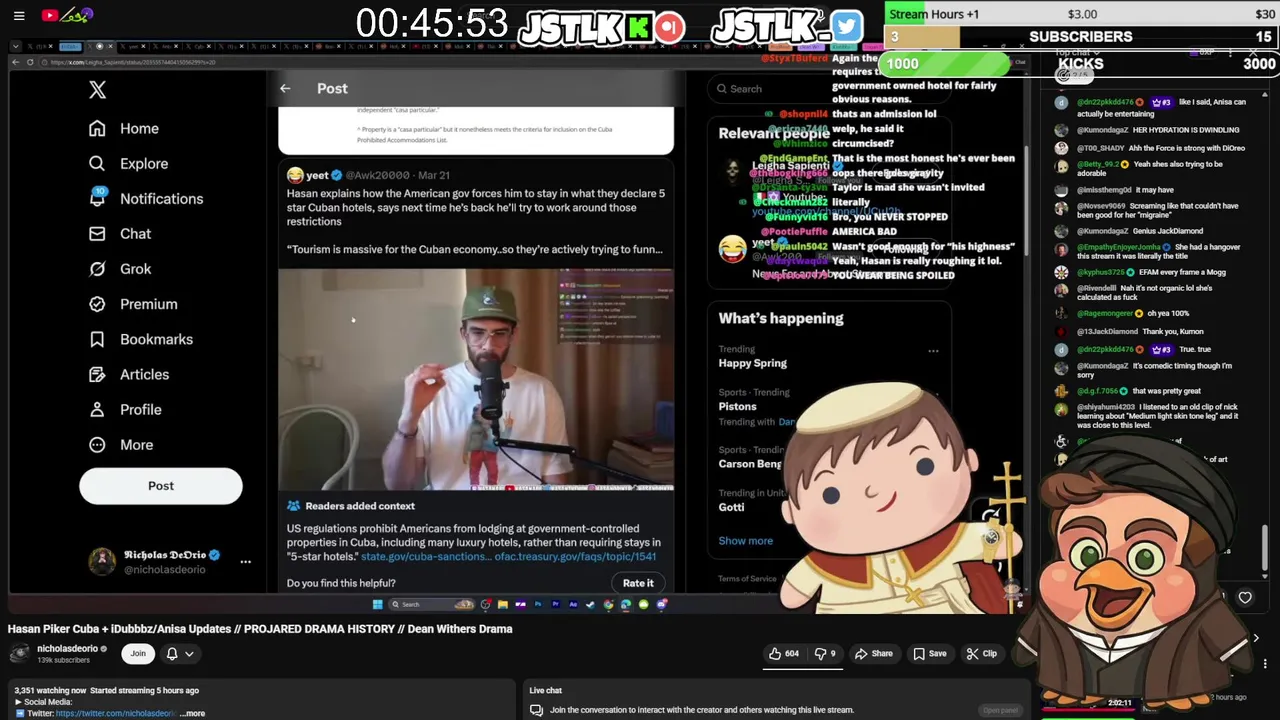The image size is (1280, 720).
Task: Play the embedded Hasan video clip
Action: click(x=476, y=379)
